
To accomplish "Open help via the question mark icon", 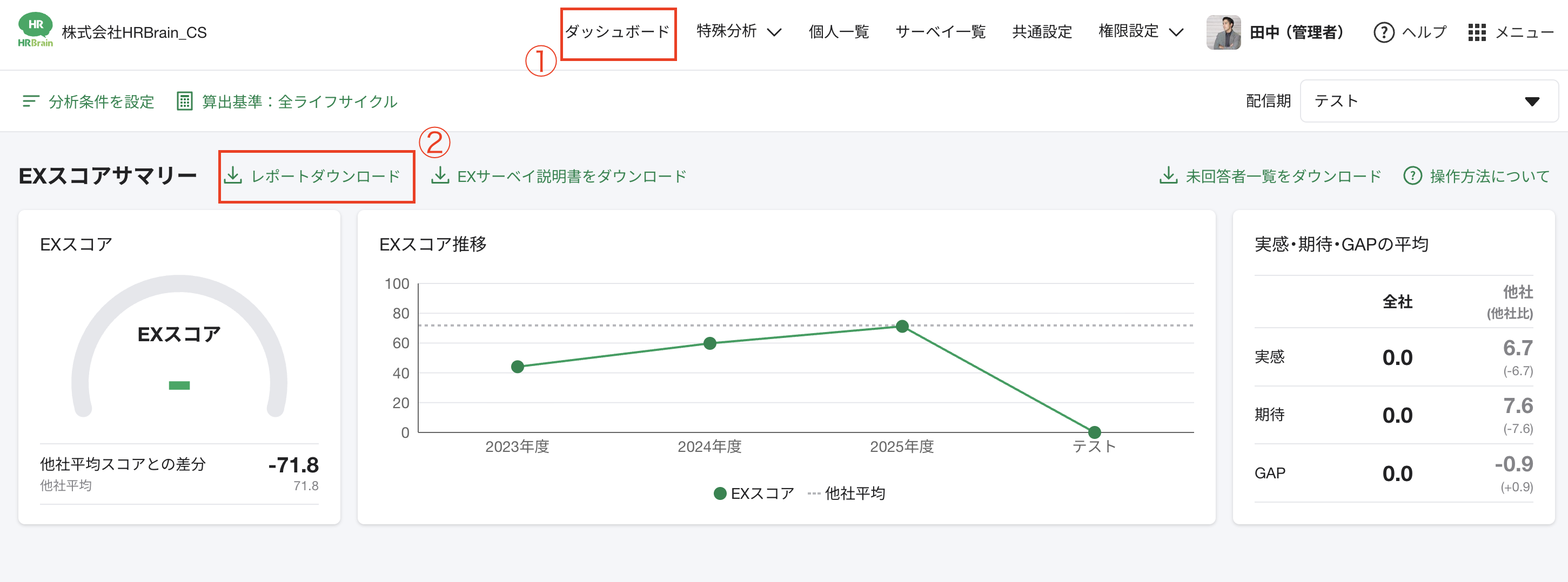I will (1383, 32).
